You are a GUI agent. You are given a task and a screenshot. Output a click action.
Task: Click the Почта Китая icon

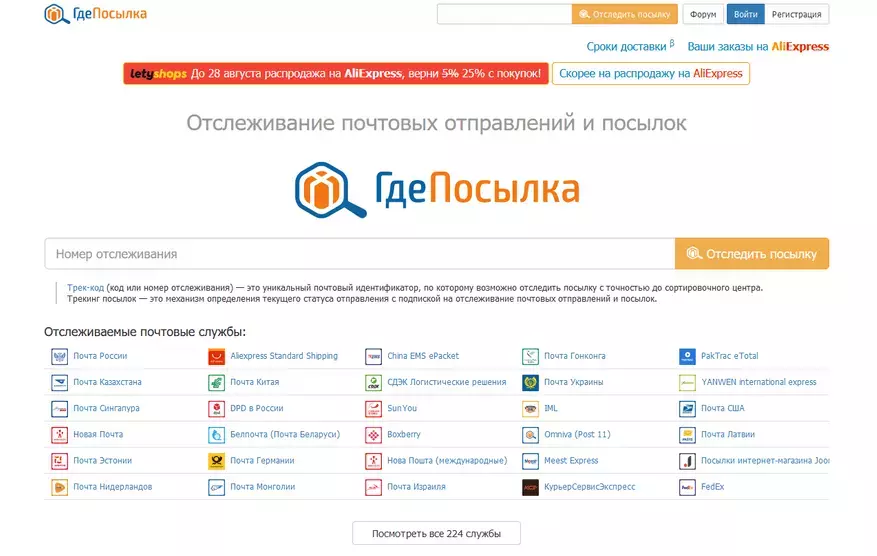(216, 383)
